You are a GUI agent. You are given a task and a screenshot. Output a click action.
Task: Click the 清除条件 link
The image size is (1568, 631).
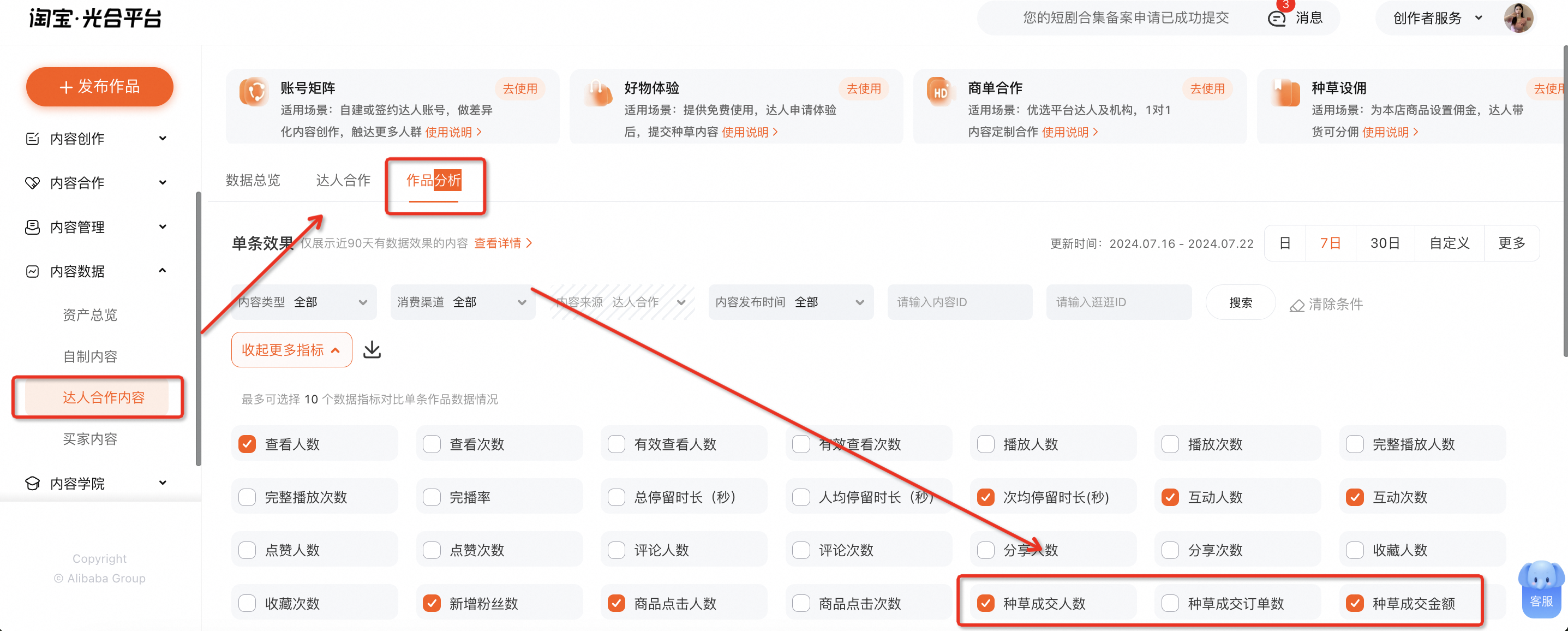tap(1336, 304)
